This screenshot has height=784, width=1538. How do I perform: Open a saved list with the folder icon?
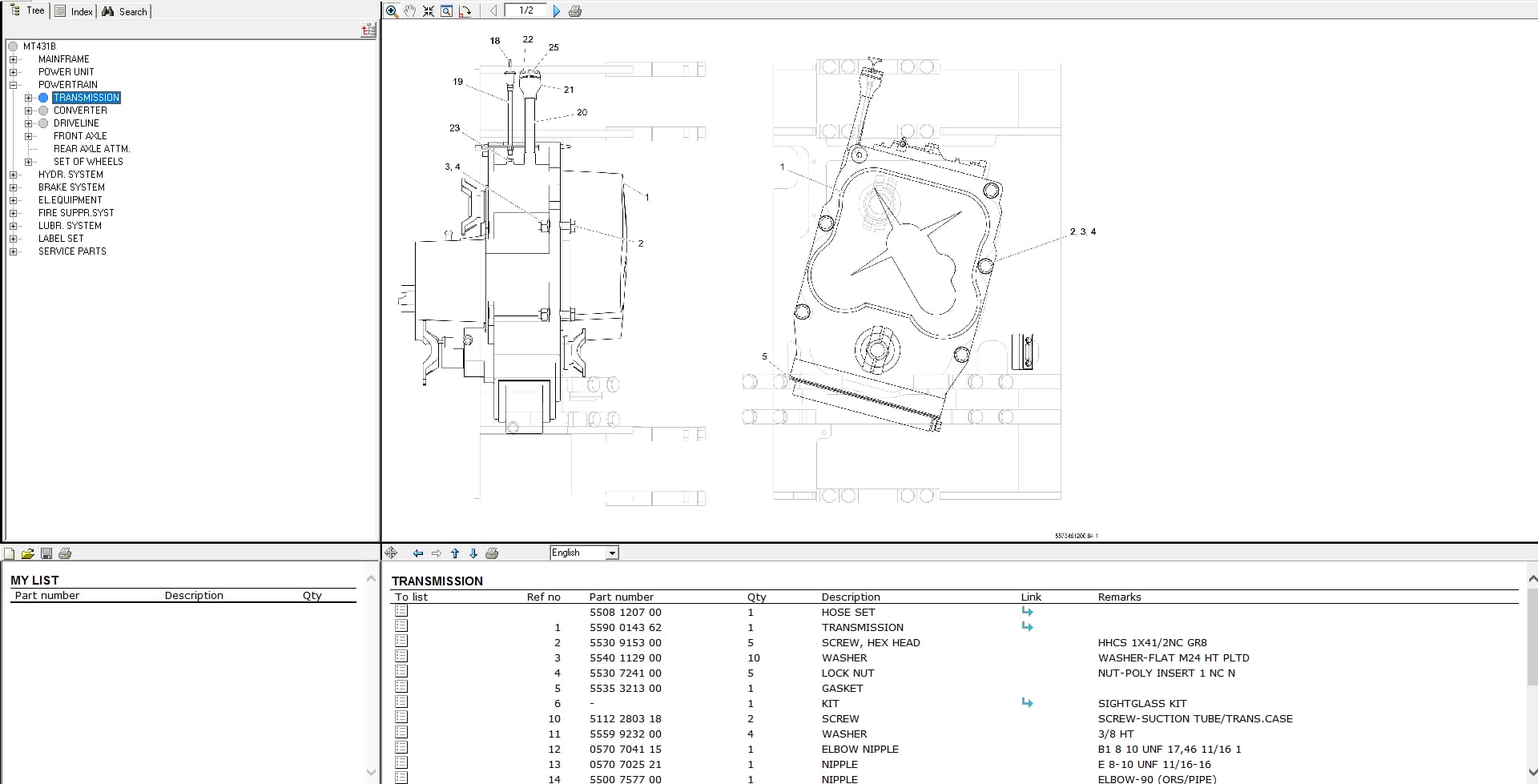pyautogui.click(x=27, y=553)
